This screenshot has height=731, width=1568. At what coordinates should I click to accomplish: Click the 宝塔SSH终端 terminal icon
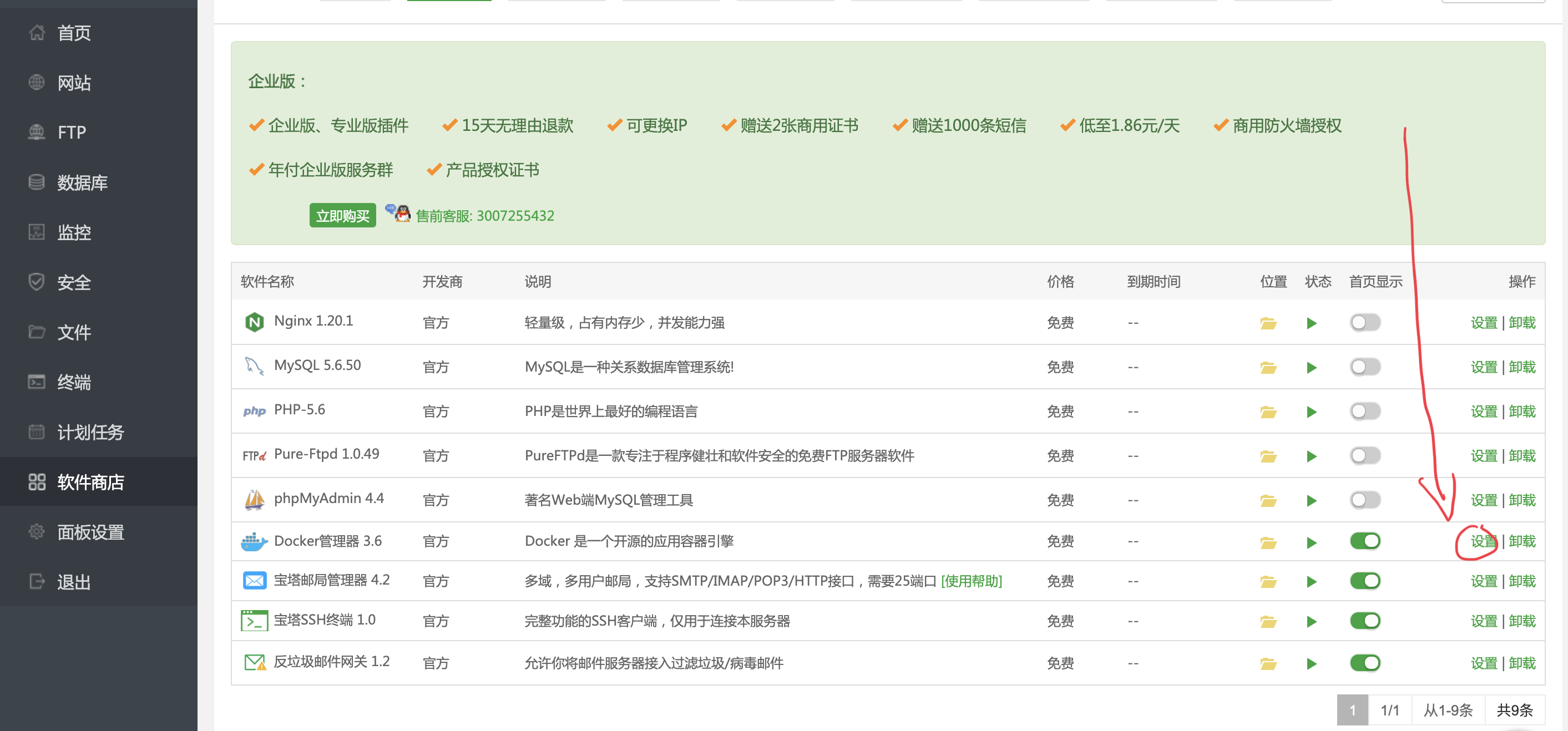point(254,621)
